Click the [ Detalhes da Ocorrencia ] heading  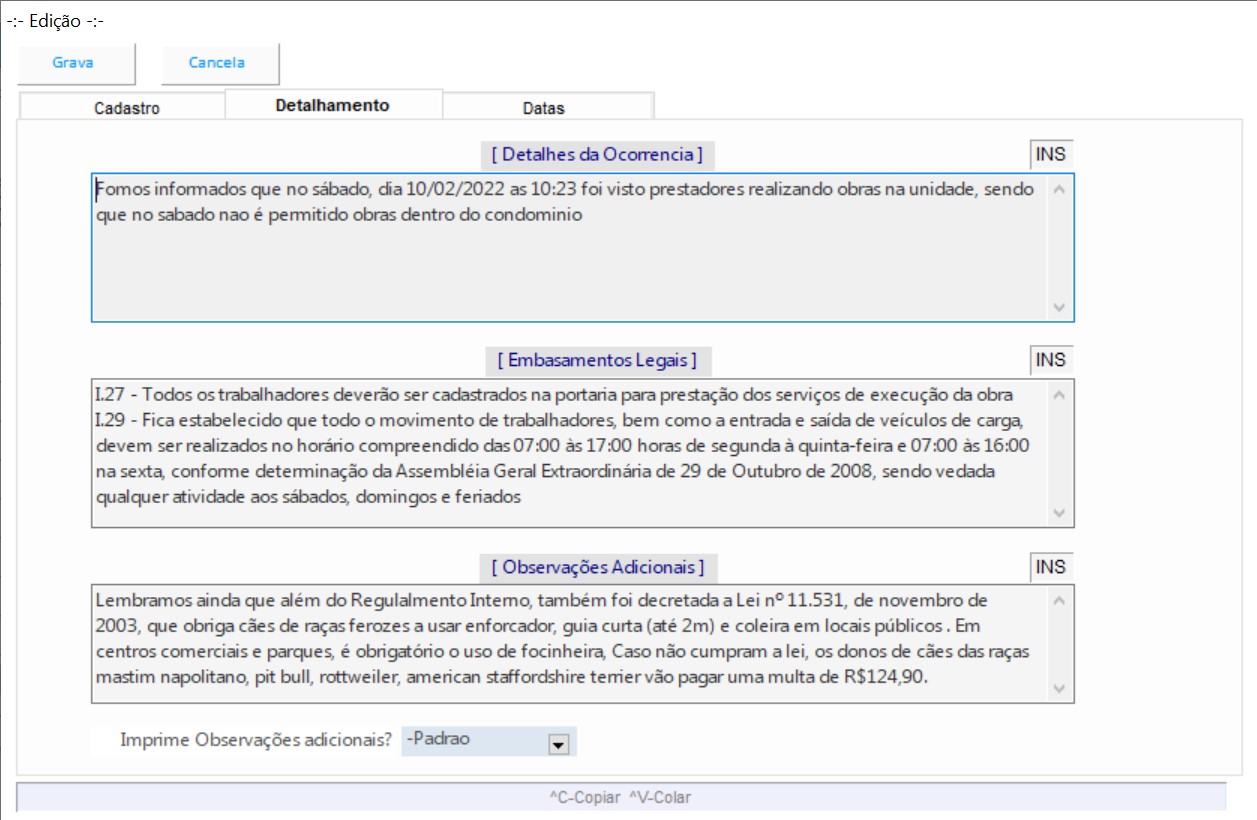(597, 155)
